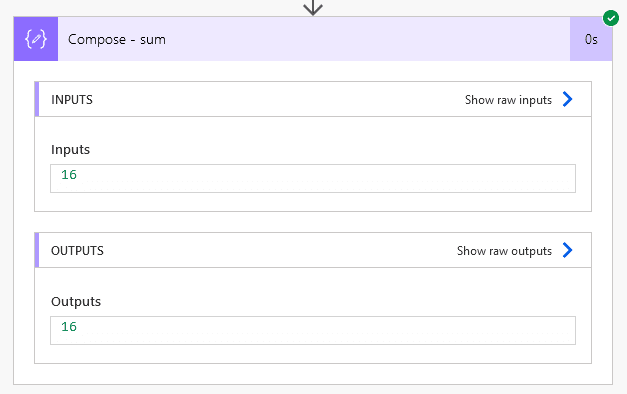Open Show raw inputs link
This screenshot has width=627, height=394.
(508, 100)
